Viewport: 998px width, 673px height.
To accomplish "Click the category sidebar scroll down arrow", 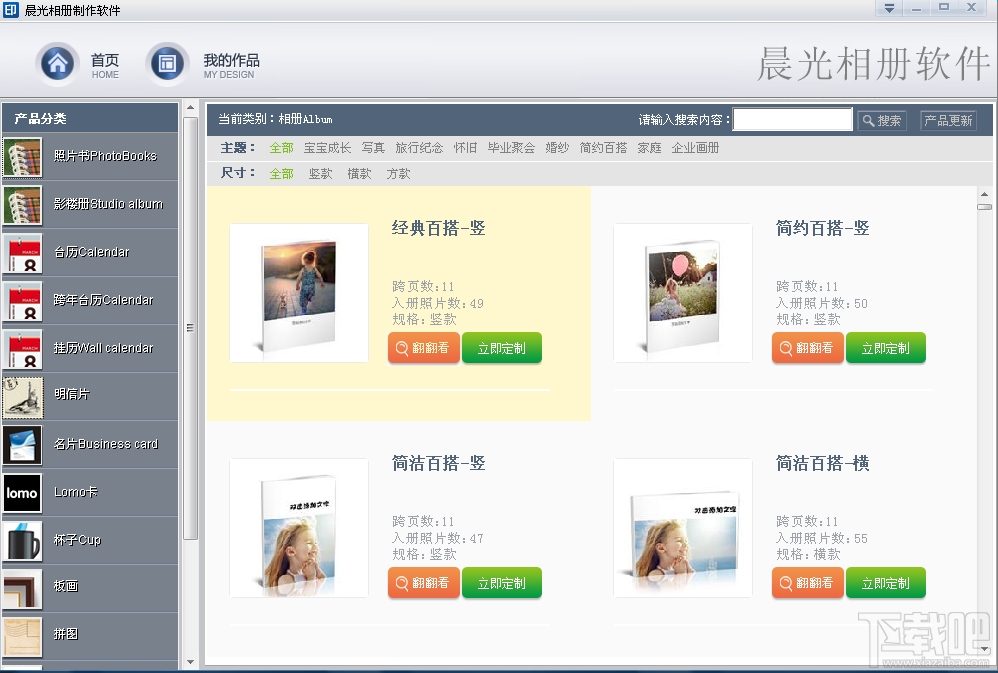I will pos(190,662).
